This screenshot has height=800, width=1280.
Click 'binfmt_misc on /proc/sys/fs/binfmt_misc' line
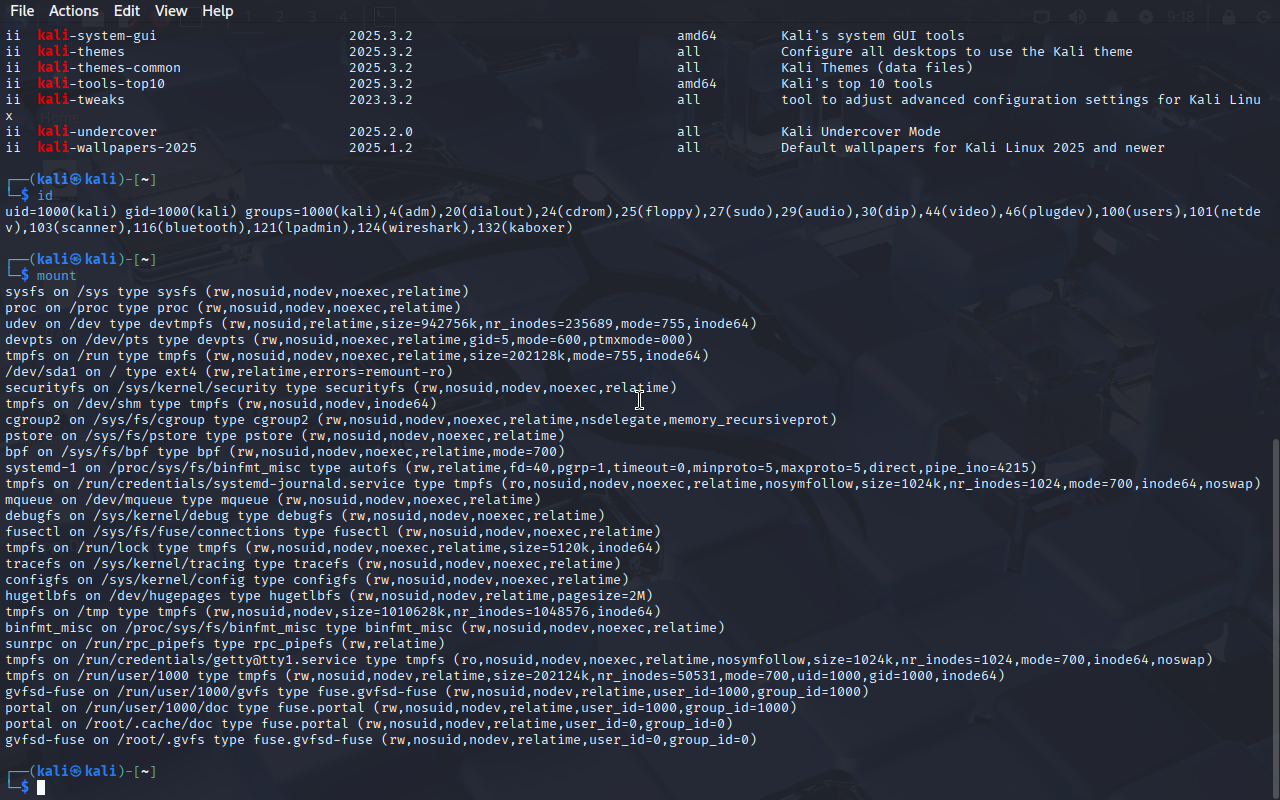[x=365, y=628]
